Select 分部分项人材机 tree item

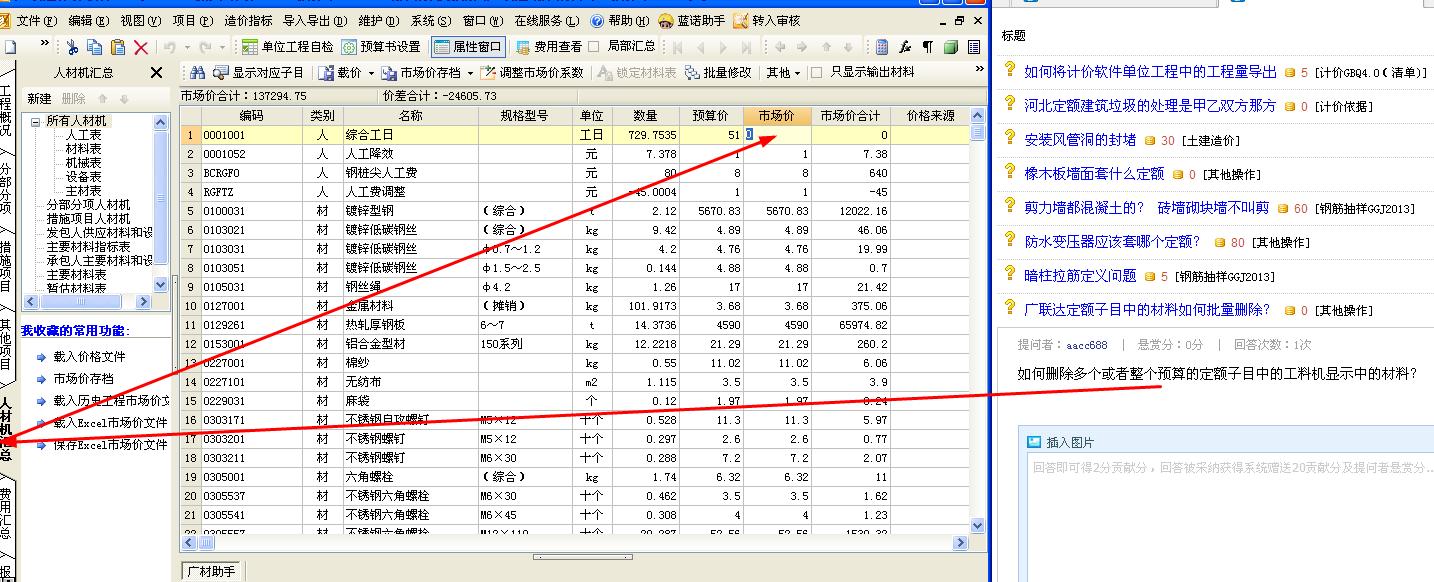pyautogui.click(x=88, y=205)
